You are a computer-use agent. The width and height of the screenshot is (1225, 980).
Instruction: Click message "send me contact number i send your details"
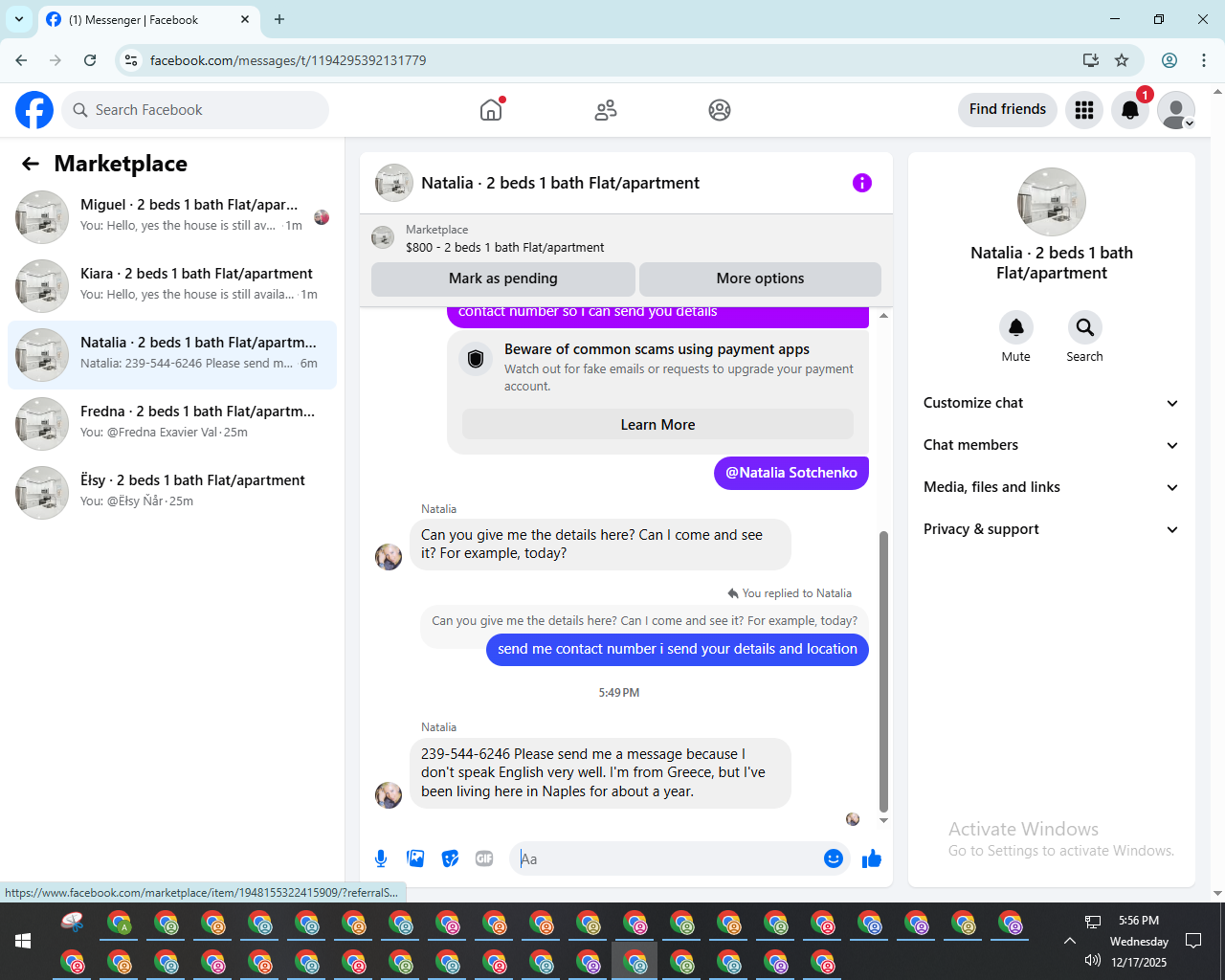pyautogui.click(x=678, y=649)
